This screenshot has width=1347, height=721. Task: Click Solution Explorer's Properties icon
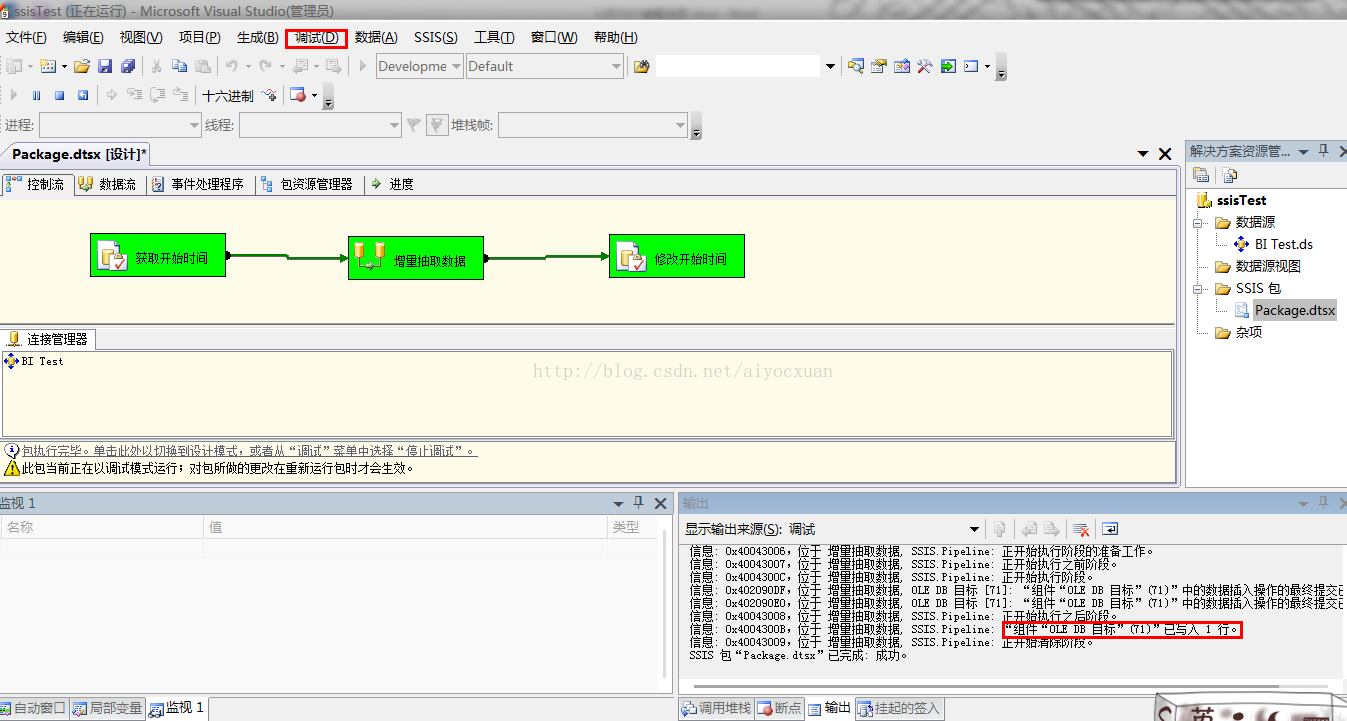1201,175
